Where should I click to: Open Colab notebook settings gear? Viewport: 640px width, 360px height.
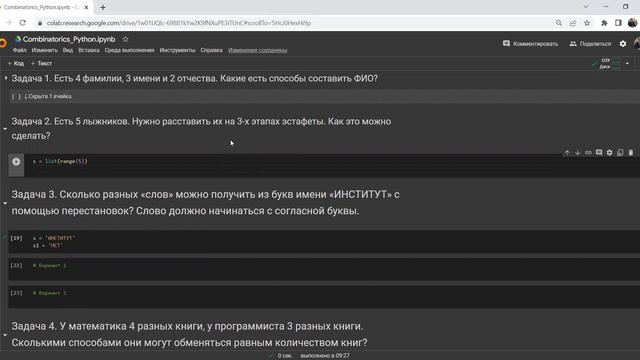(x=623, y=44)
